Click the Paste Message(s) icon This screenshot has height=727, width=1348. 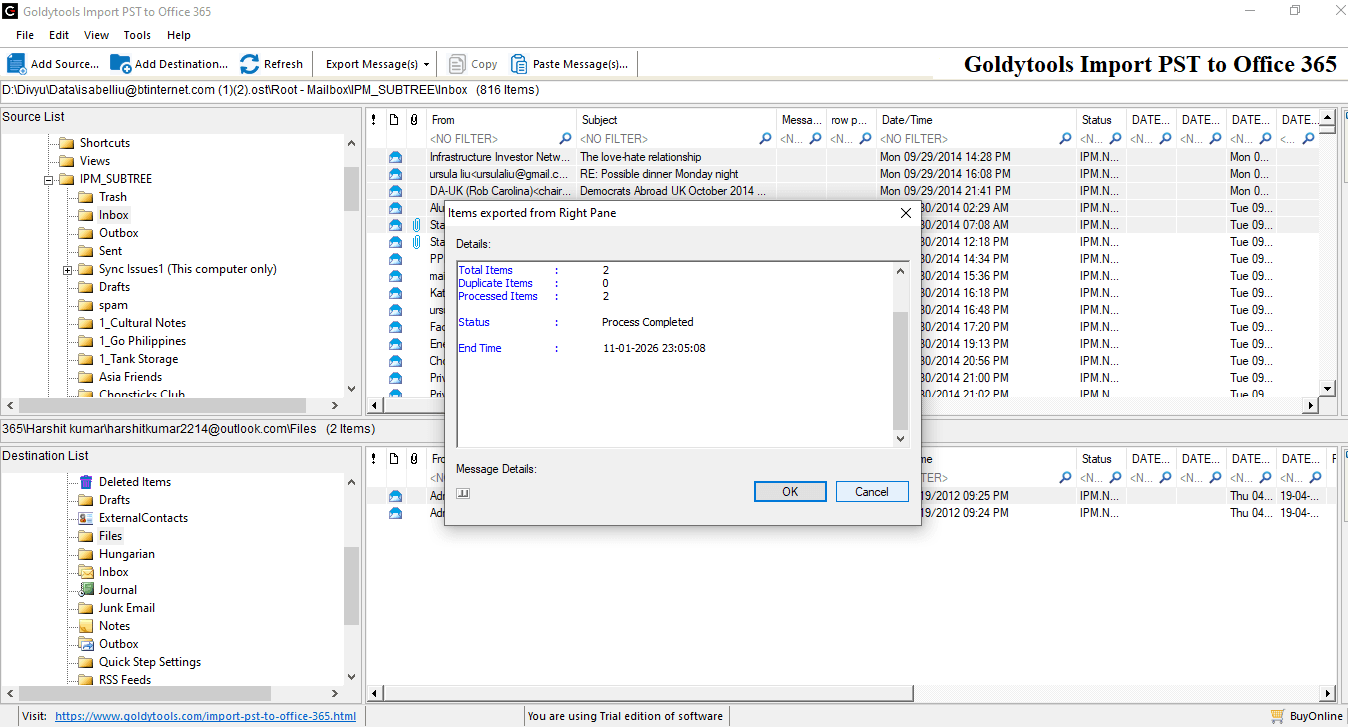click(519, 63)
